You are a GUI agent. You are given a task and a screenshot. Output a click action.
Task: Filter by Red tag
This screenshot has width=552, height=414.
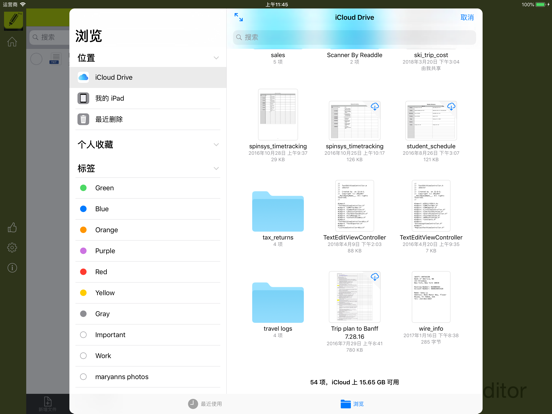coord(148,272)
